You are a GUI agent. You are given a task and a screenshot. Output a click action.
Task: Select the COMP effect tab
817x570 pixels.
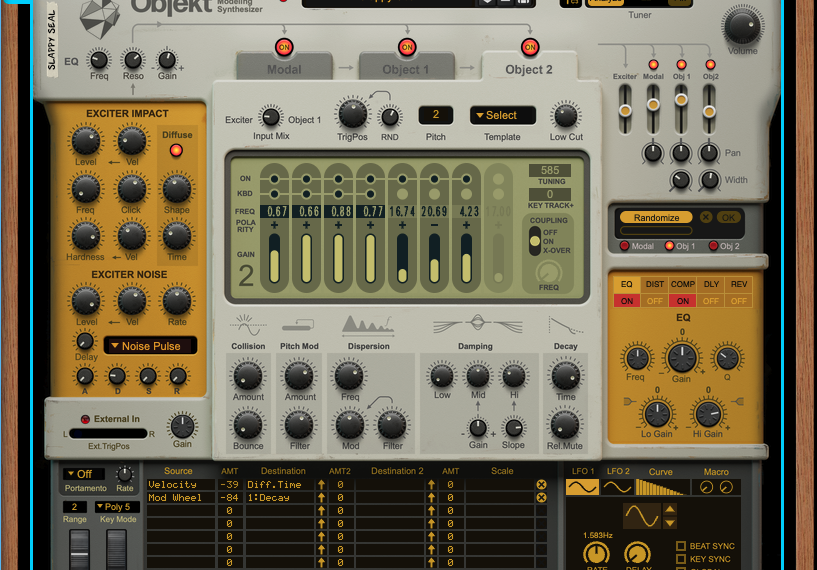[683, 284]
